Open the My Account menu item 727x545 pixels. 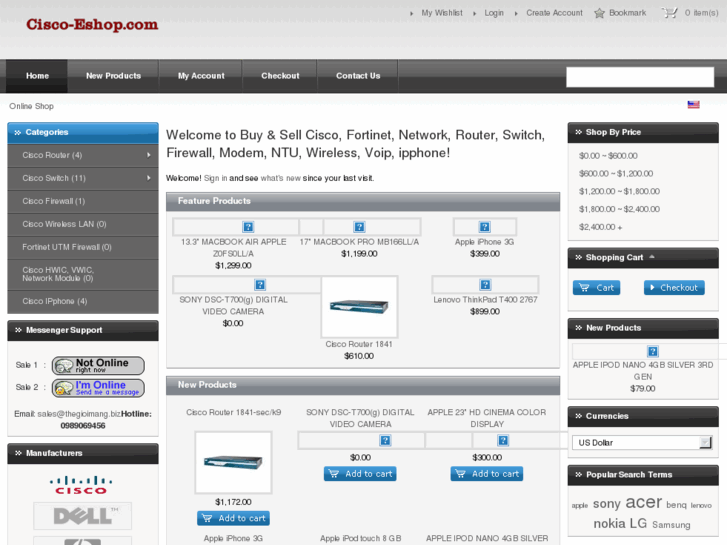[201, 76]
